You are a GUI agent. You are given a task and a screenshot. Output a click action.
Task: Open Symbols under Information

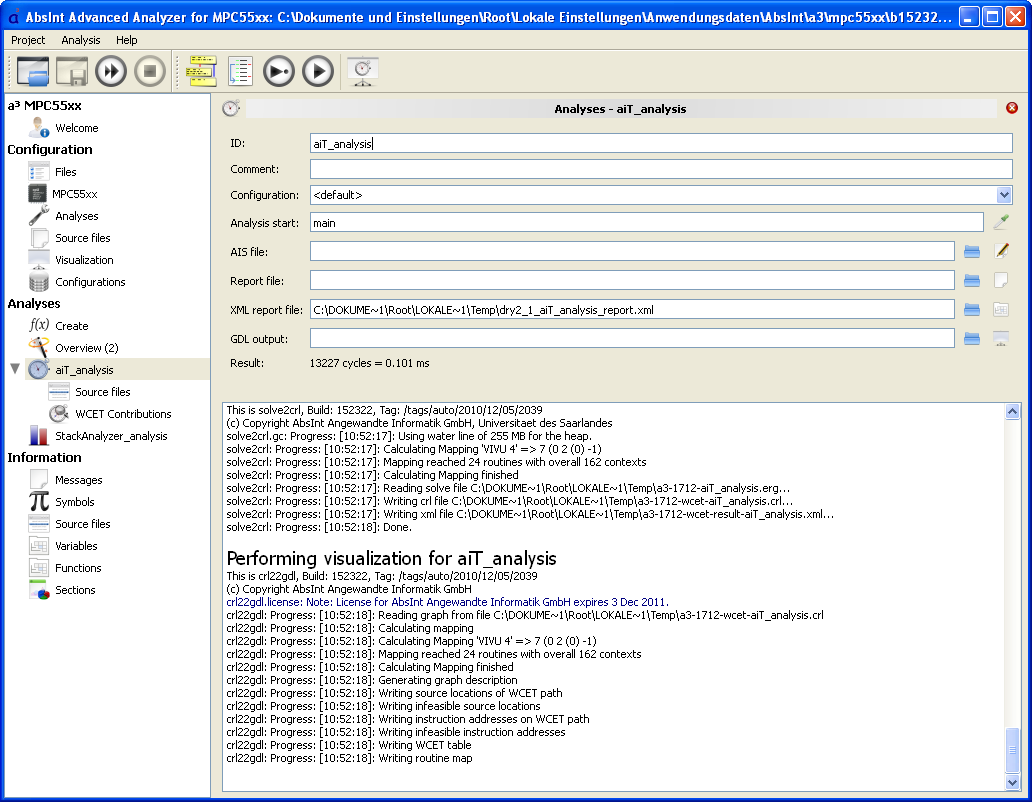tap(74, 501)
